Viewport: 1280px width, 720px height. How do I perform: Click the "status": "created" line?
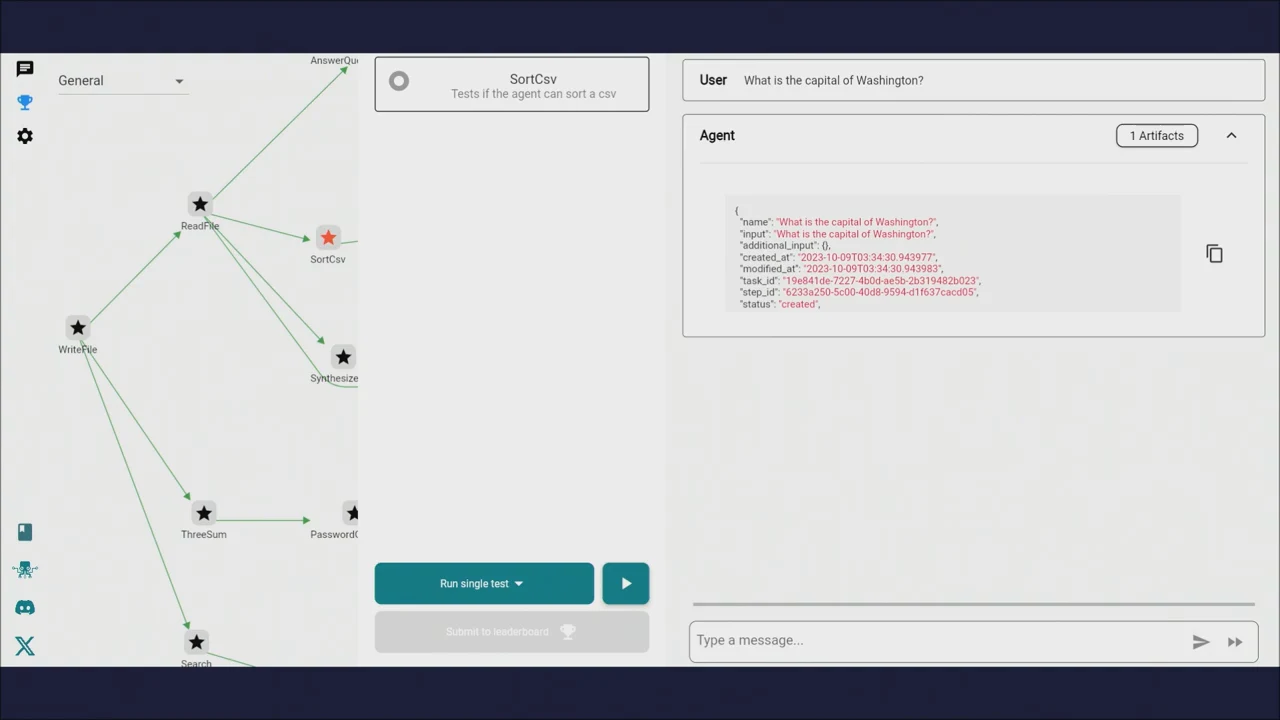tap(780, 304)
